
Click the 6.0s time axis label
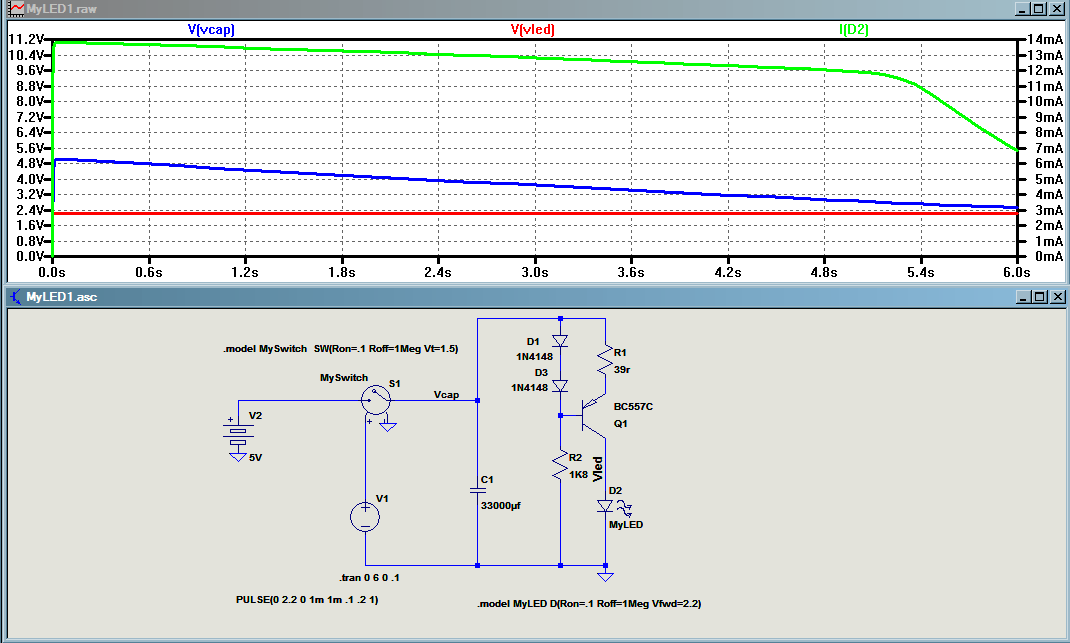(1017, 272)
